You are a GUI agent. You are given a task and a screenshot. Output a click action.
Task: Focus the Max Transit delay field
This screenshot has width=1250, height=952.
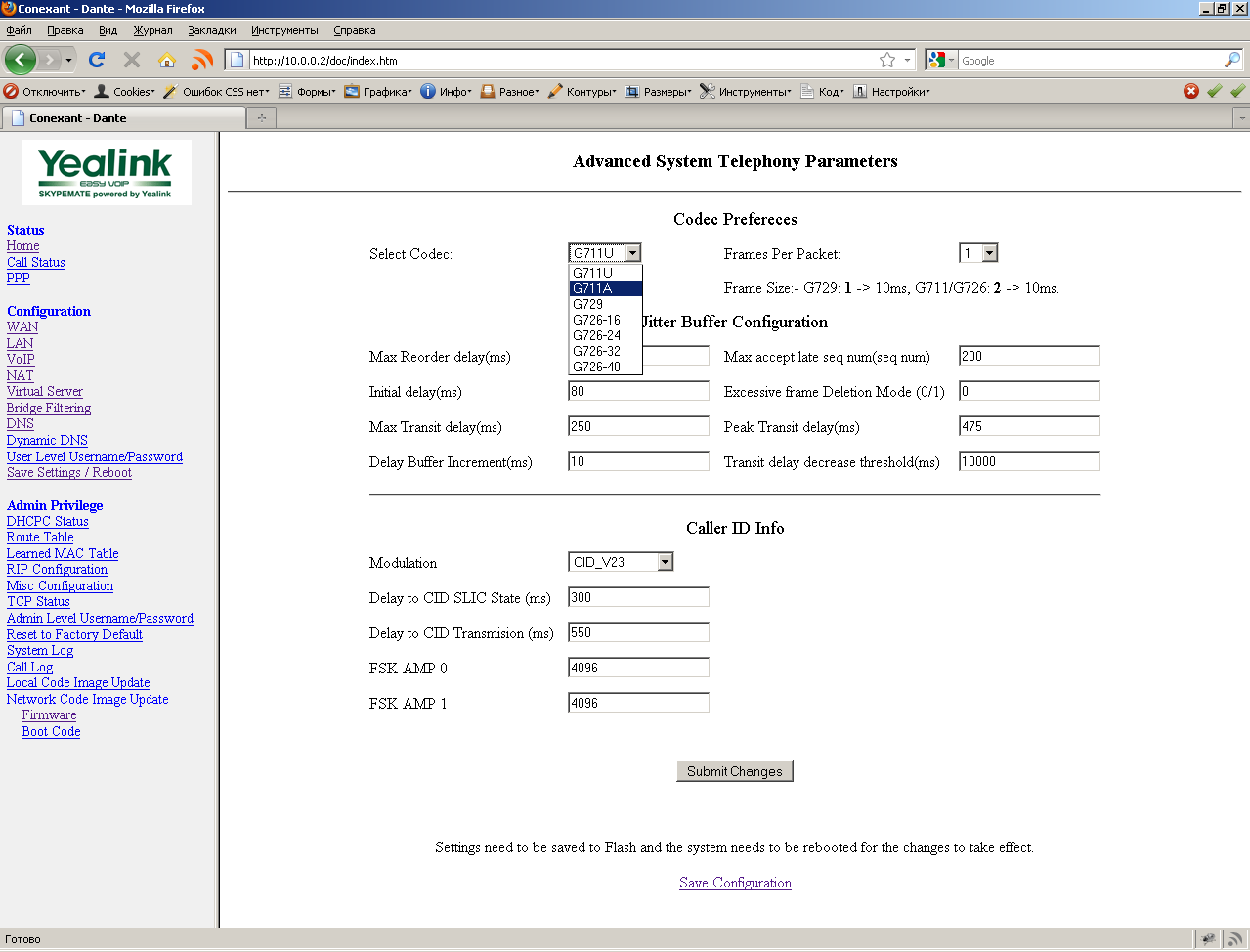pyautogui.click(x=638, y=426)
